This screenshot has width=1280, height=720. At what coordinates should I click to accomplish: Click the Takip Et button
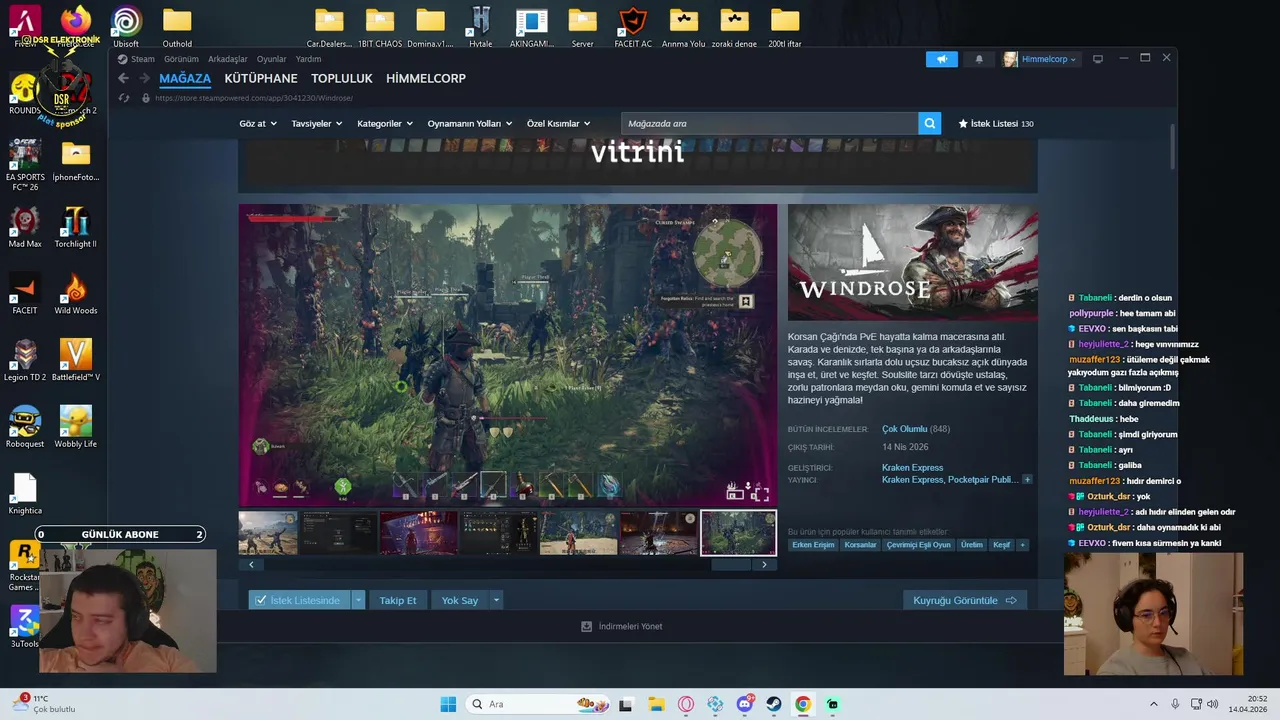point(397,600)
